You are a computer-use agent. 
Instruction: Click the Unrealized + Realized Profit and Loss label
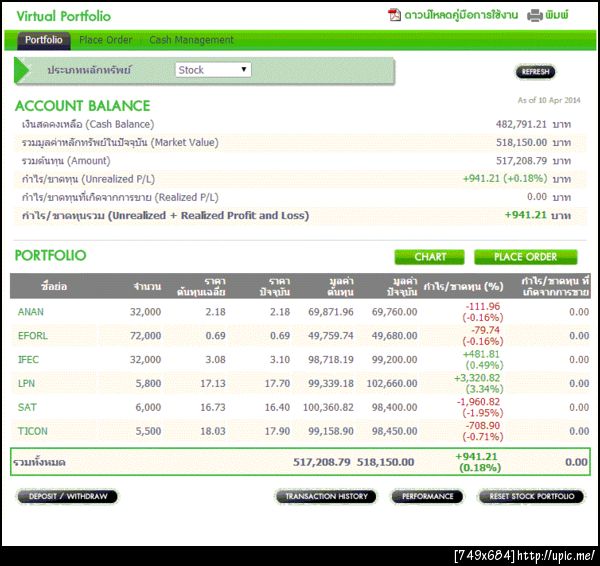tap(165, 215)
